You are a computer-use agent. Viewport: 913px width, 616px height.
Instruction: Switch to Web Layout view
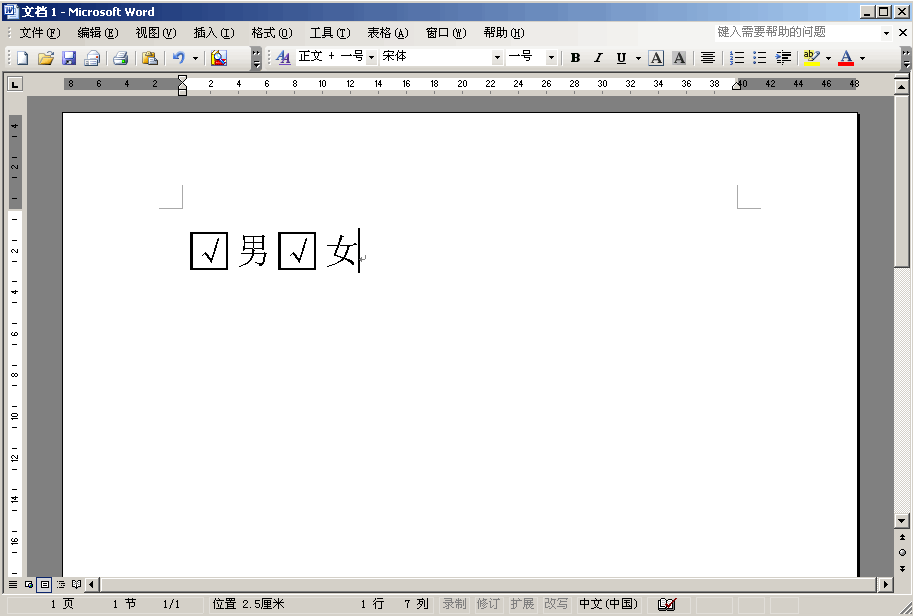click(29, 584)
